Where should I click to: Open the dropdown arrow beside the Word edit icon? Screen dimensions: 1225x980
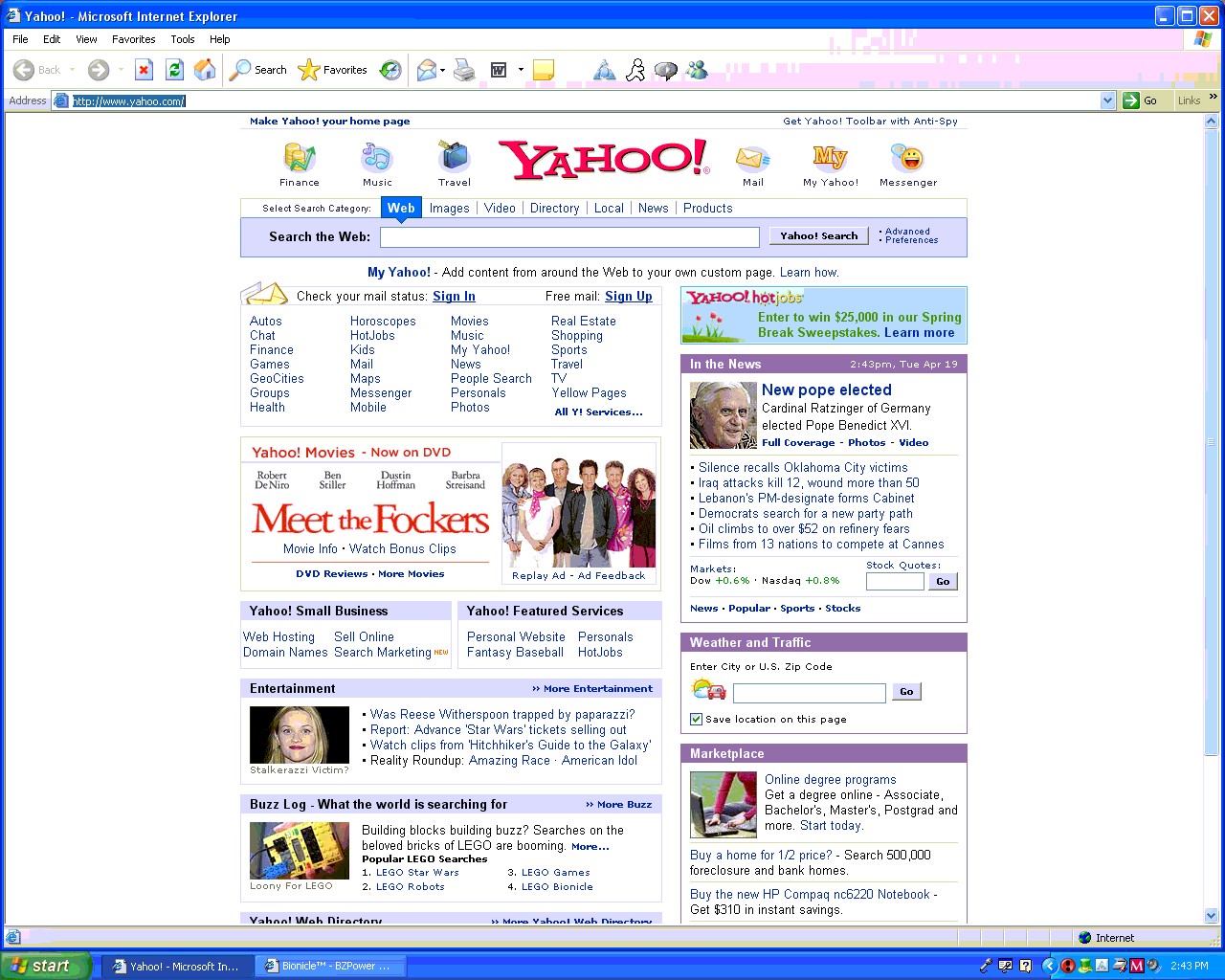[x=521, y=70]
